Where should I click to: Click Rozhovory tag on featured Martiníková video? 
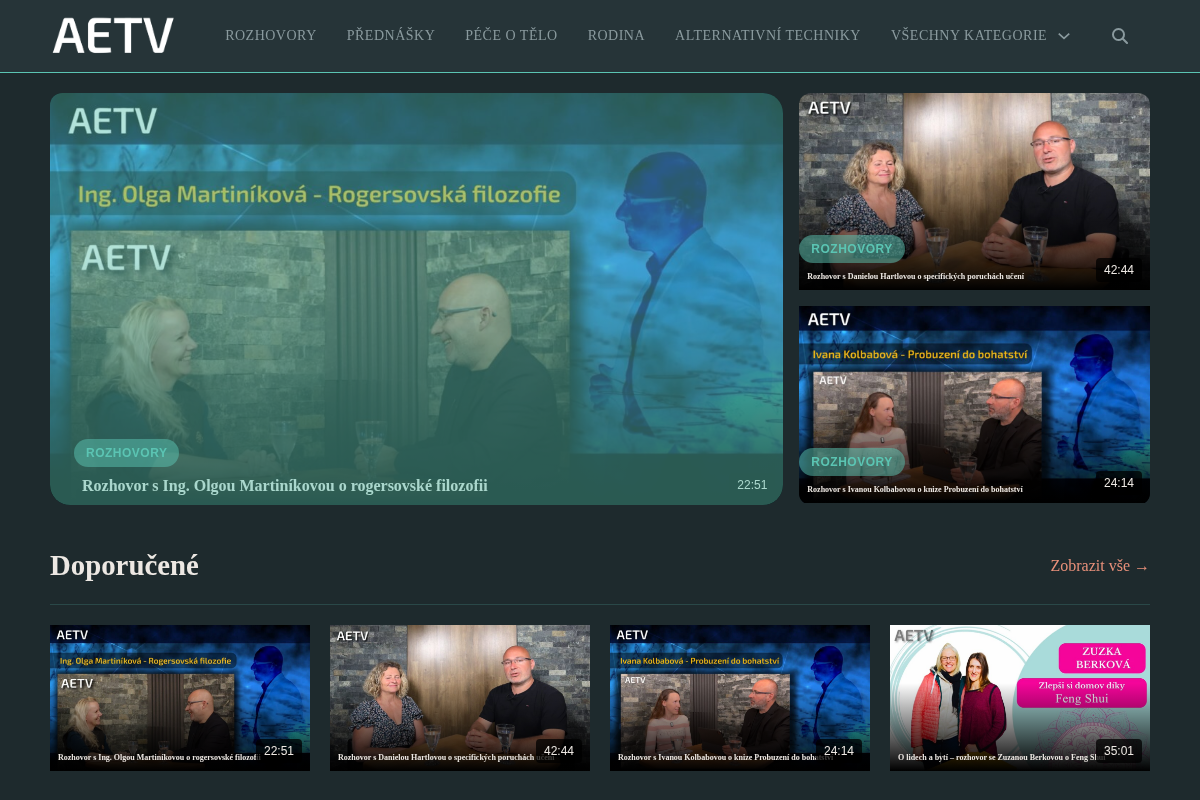tap(126, 453)
